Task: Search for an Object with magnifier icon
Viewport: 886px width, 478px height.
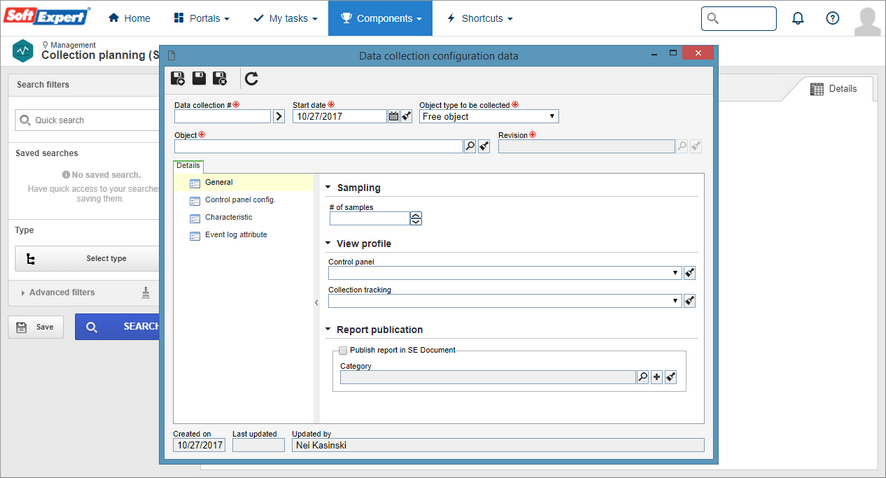Action: pyautogui.click(x=470, y=146)
